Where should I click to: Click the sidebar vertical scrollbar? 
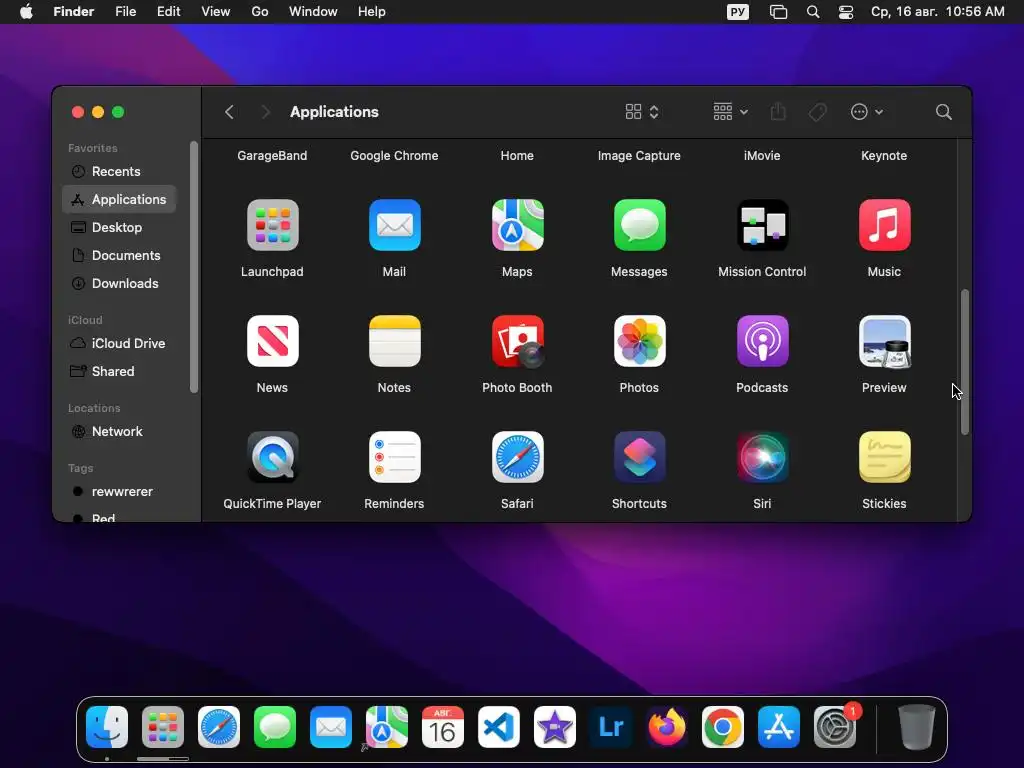(x=193, y=267)
